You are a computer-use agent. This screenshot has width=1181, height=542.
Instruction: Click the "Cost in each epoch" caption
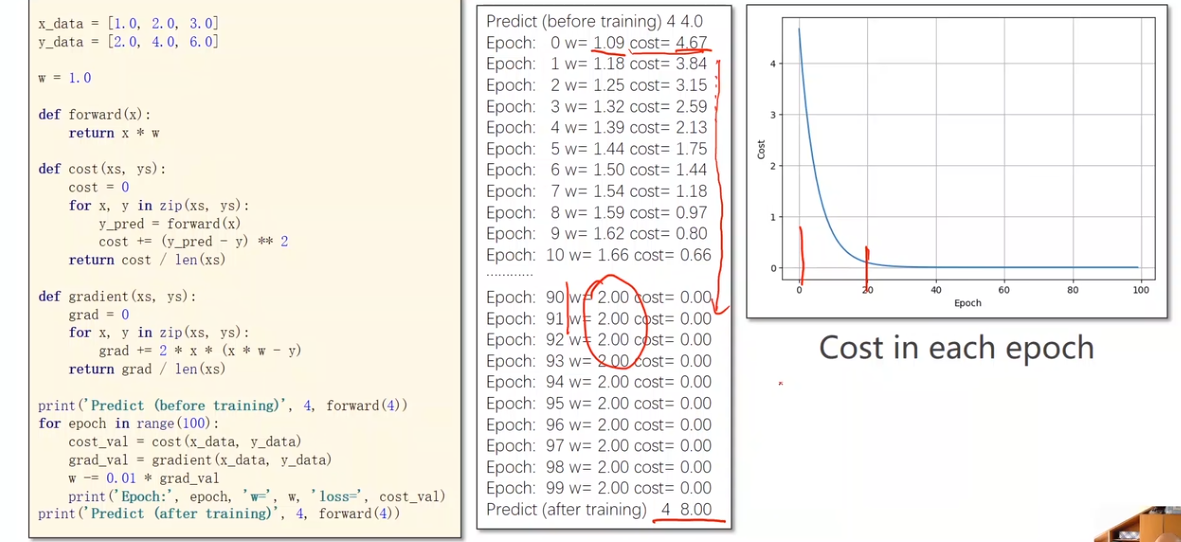pos(956,348)
